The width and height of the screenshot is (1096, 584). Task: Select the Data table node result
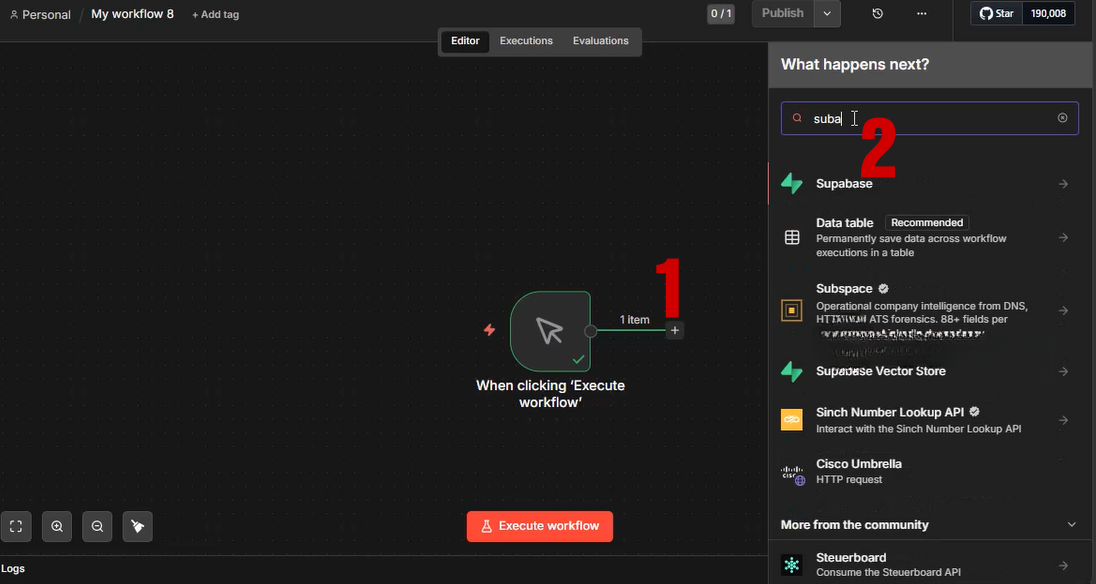932,238
